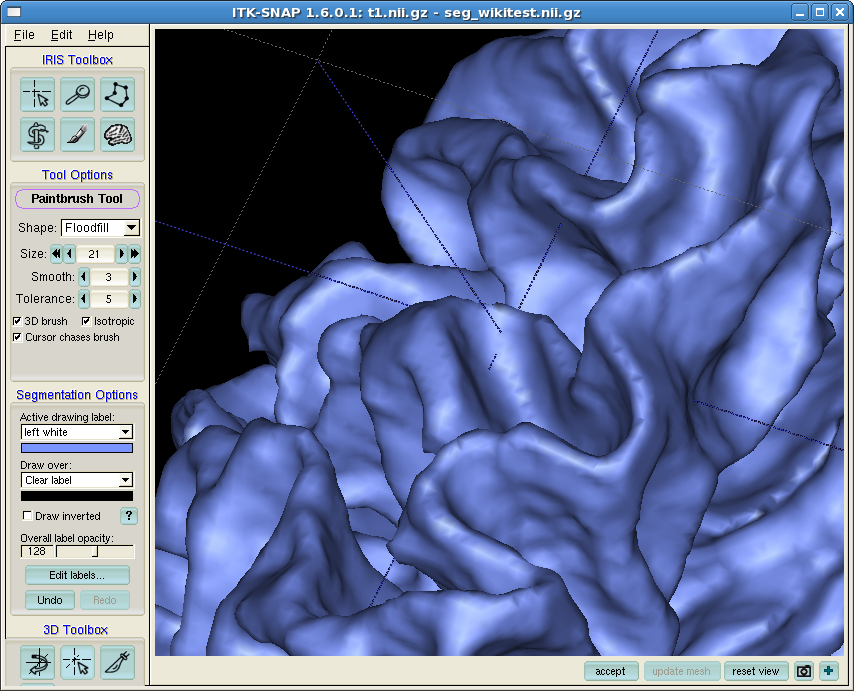Open the Help menu
The image size is (854, 691).
pyautogui.click(x=100, y=35)
